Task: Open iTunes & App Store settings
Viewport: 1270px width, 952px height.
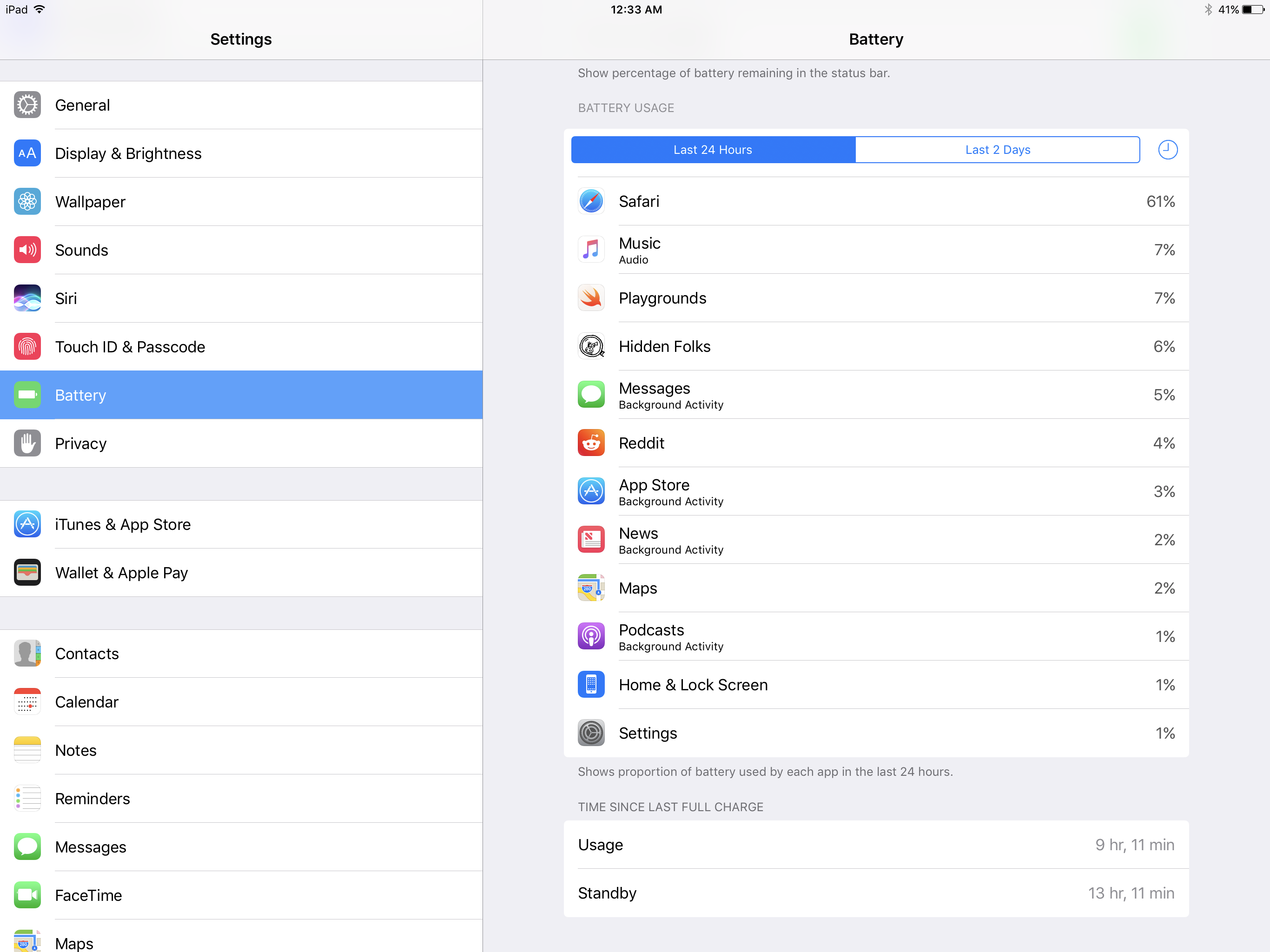Action: (x=241, y=524)
